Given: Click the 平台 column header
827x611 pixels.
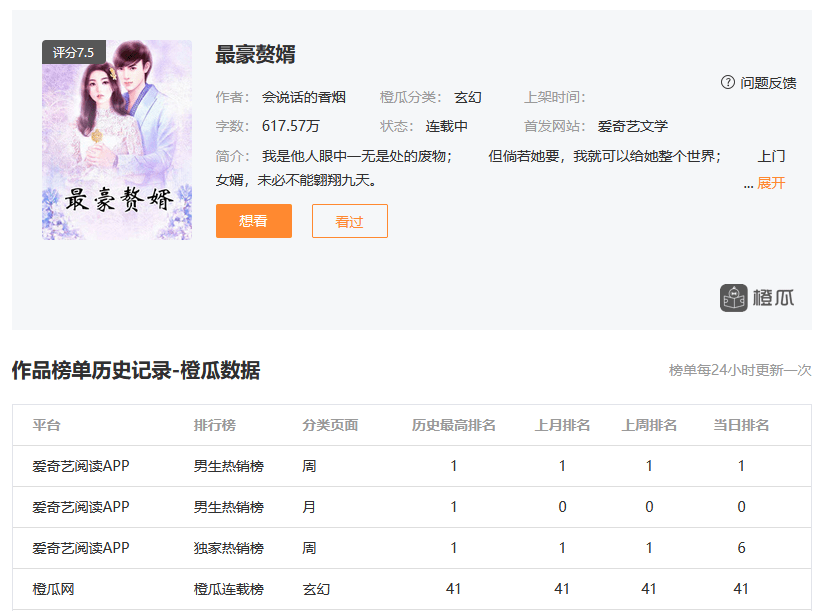Looking at the screenshot, I should pos(46,425).
